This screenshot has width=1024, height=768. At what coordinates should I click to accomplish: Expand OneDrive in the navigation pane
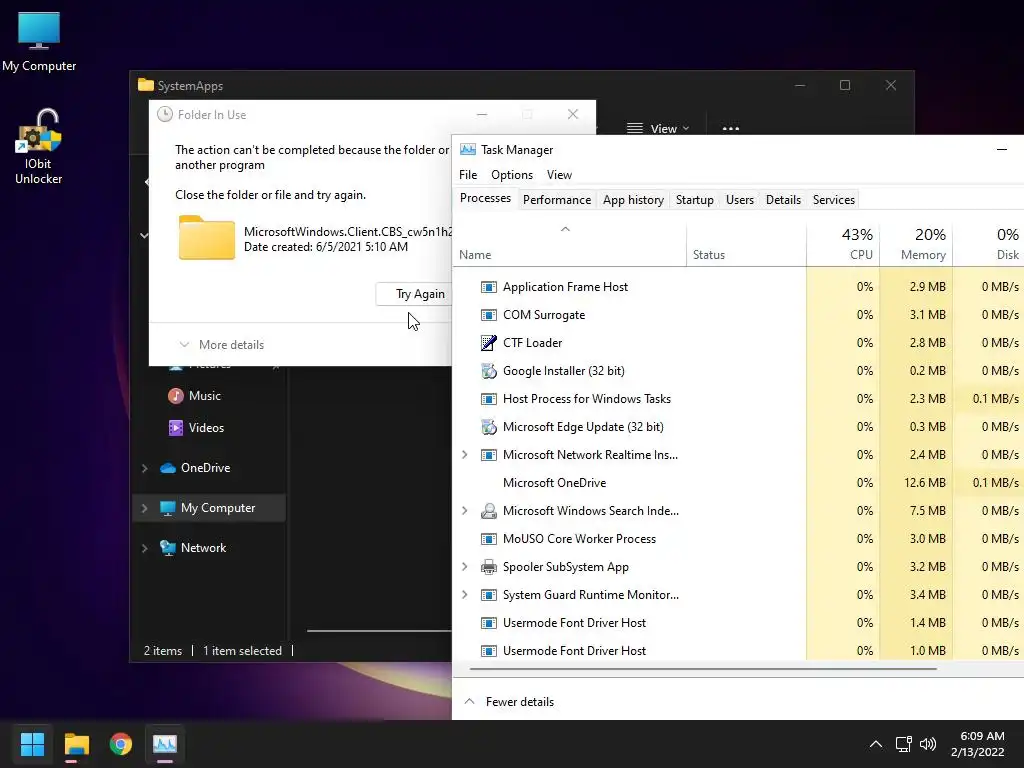[x=144, y=468]
